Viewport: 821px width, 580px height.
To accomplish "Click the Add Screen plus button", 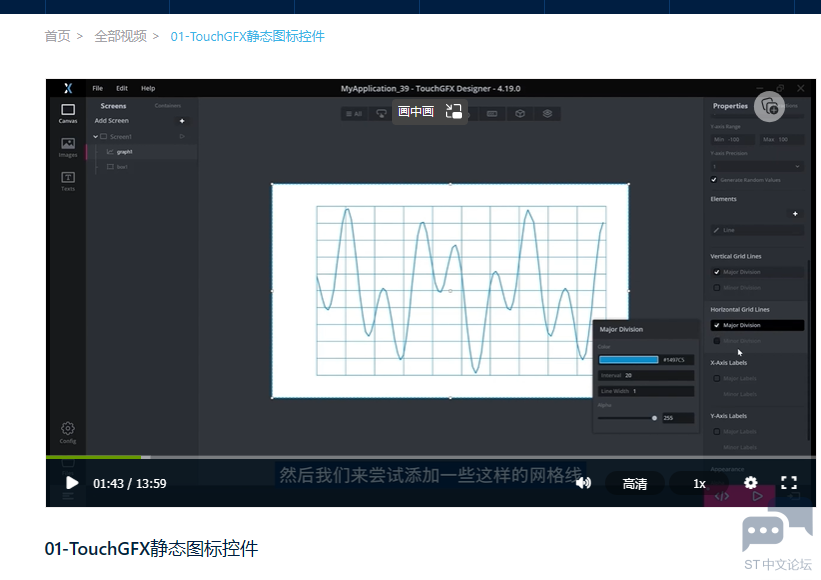I will (182, 121).
